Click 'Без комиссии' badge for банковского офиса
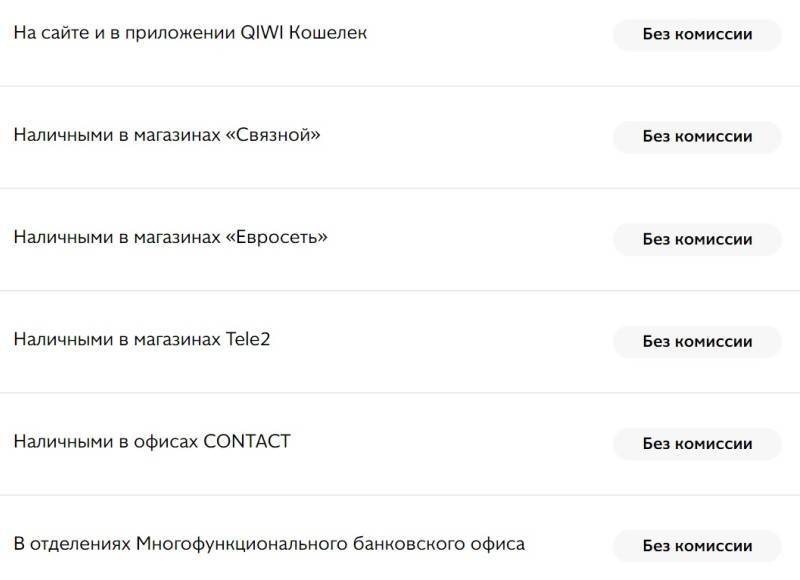800x580 pixels. point(697,546)
